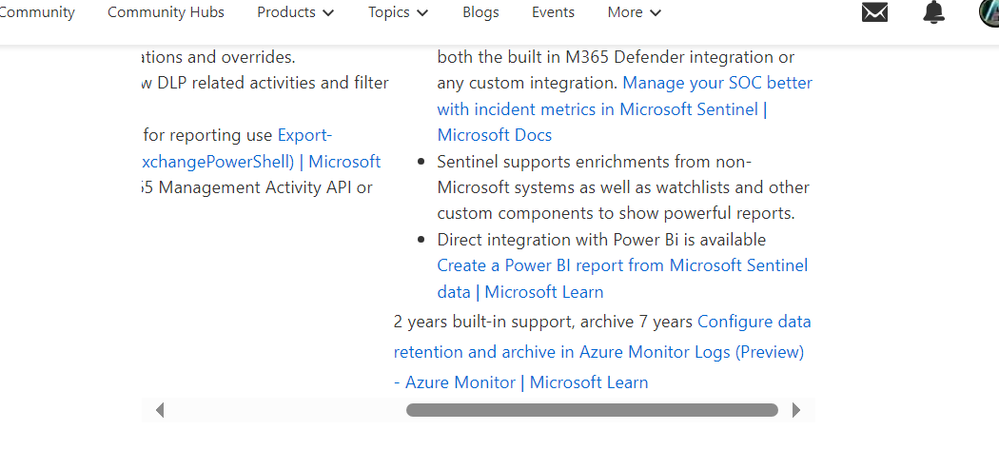Open Configure data retention and archive link
This screenshot has height=450, width=999.
754,322
